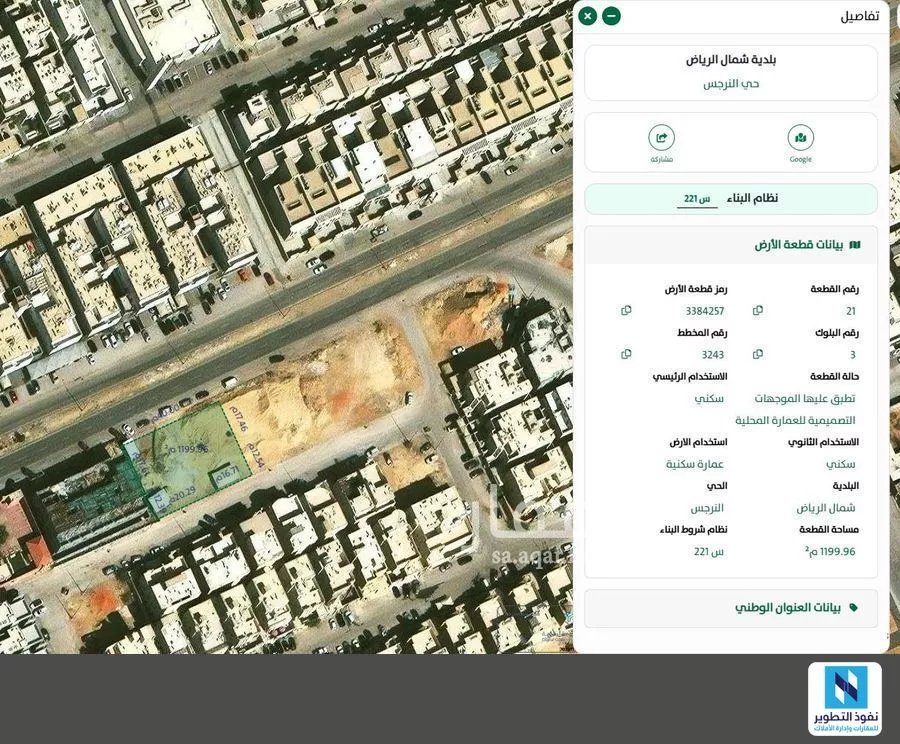Image resolution: width=900 pixels, height=744 pixels.
Task: Copy plan number 3243 using copy icon
Action: tap(625, 353)
